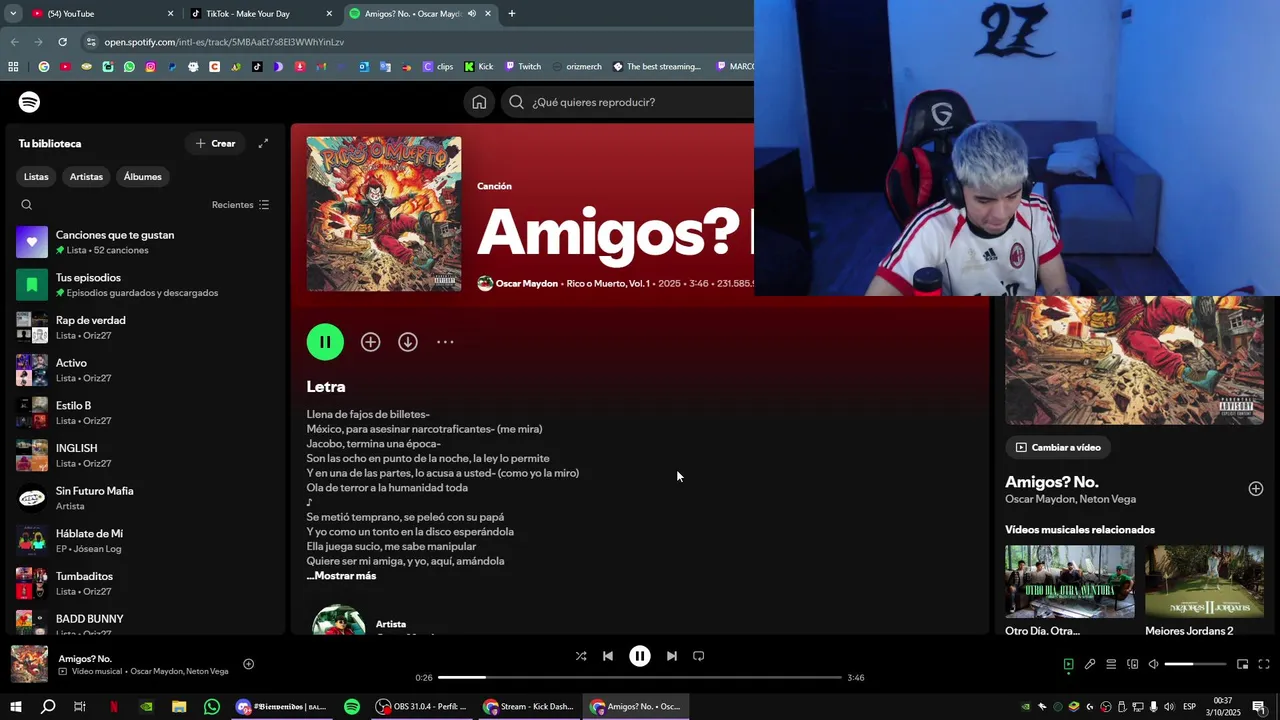
Task: Toggle the repeat button
Action: point(699,656)
